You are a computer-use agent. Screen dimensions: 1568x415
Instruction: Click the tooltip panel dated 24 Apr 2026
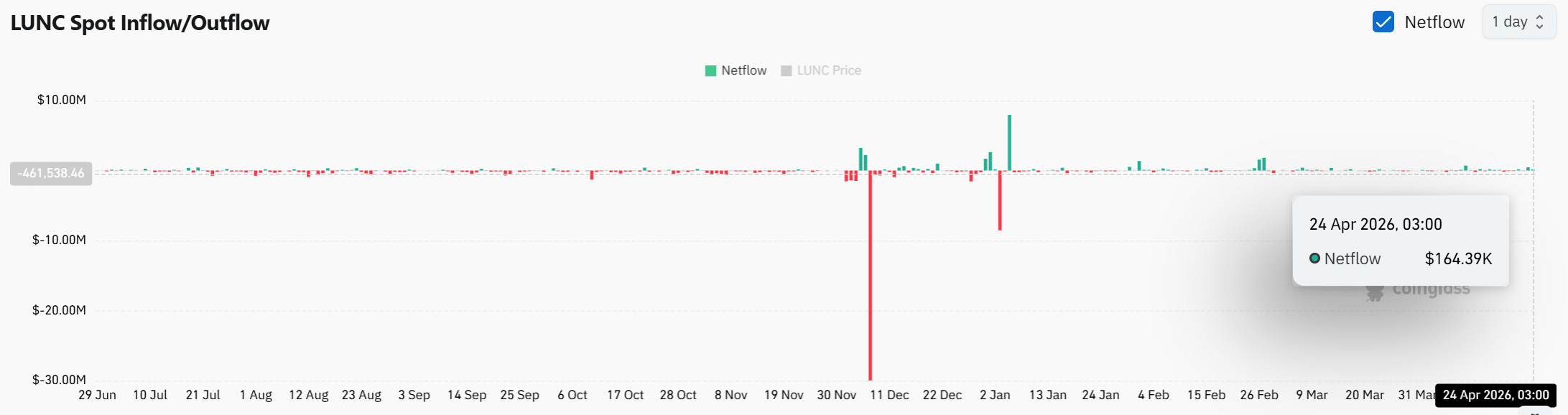[x=1401, y=241]
